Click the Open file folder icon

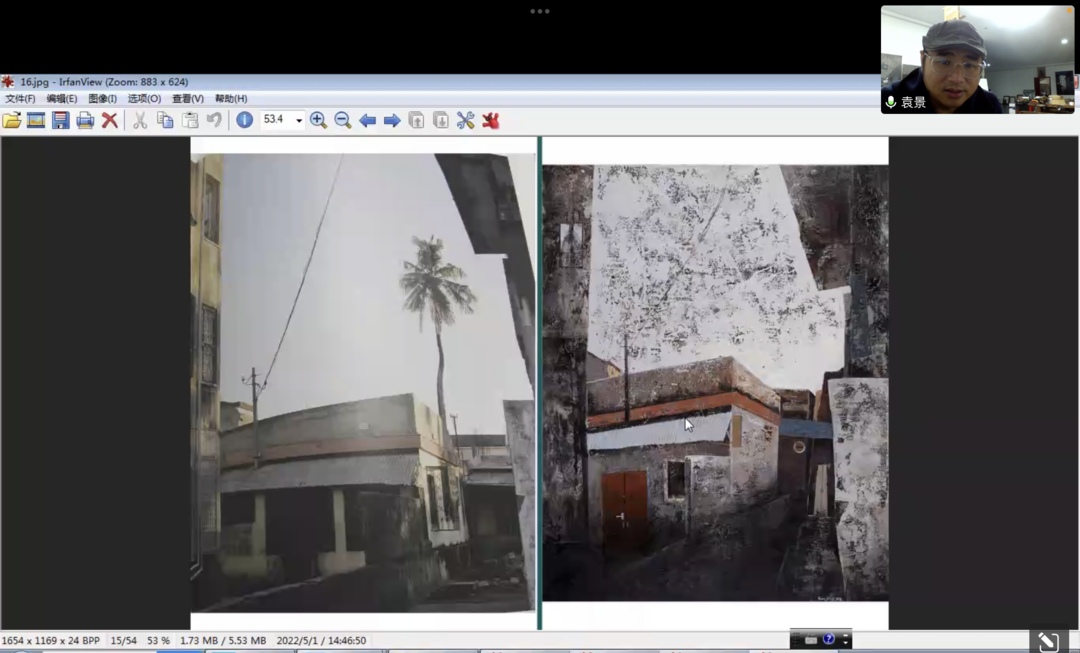(12, 120)
